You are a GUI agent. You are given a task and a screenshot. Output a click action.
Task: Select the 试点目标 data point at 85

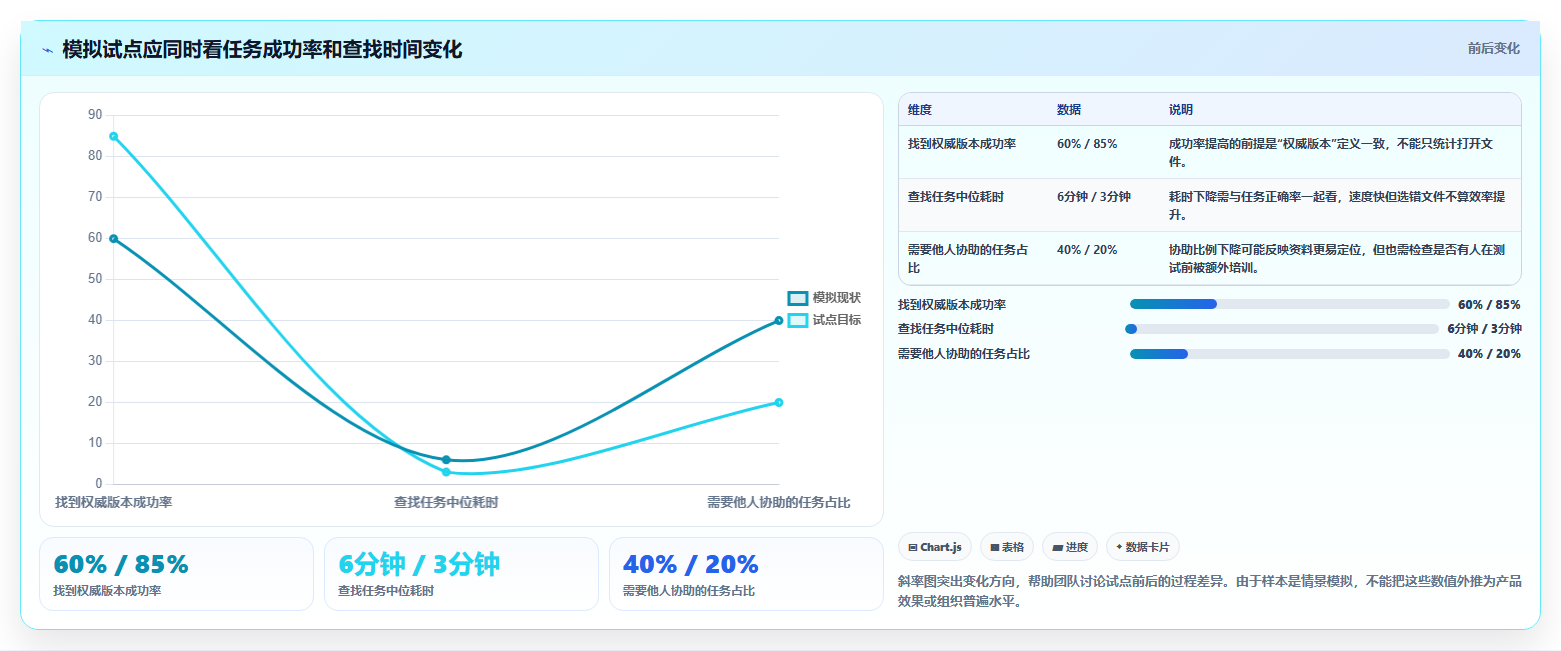[x=113, y=136]
